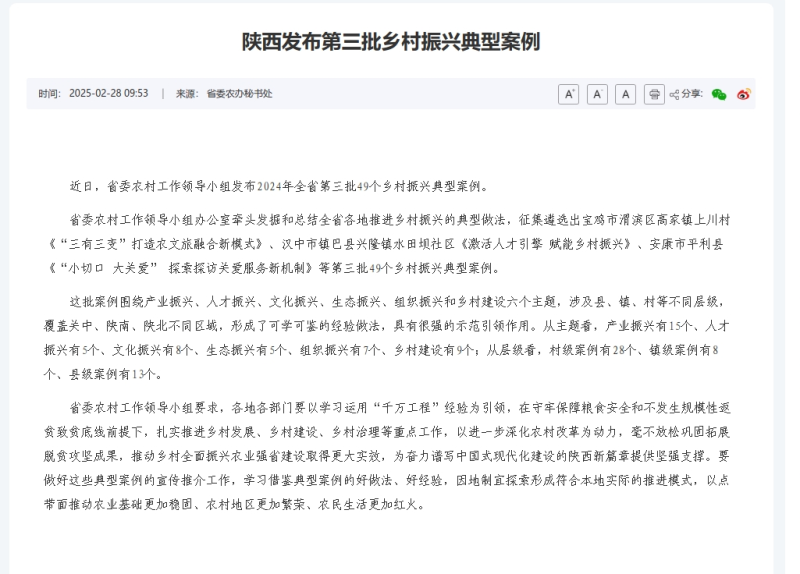This screenshot has height=574, width=800.
Task: Increase font size with A+ button
Action: (x=568, y=94)
